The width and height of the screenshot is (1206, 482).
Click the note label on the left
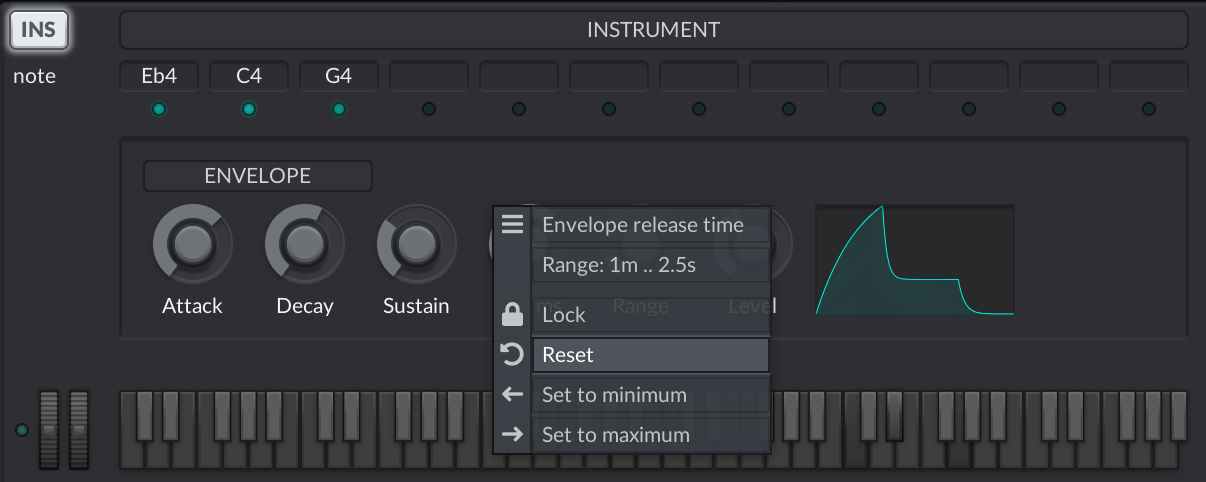pyautogui.click(x=34, y=76)
